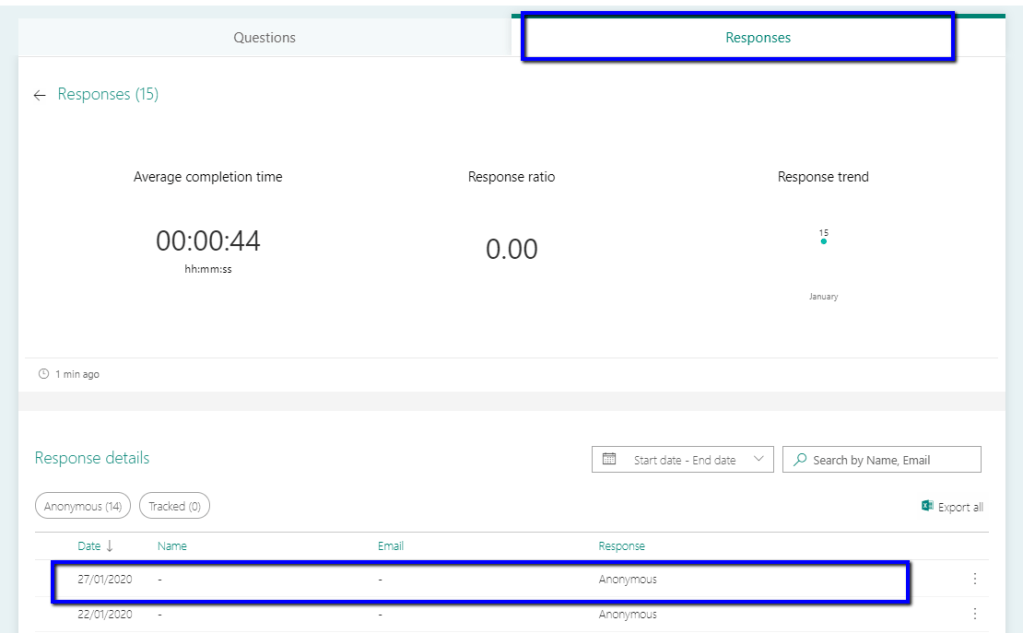Click the magnifier icon in the search box
Screen dimensions: 1023x633
point(800,460)
